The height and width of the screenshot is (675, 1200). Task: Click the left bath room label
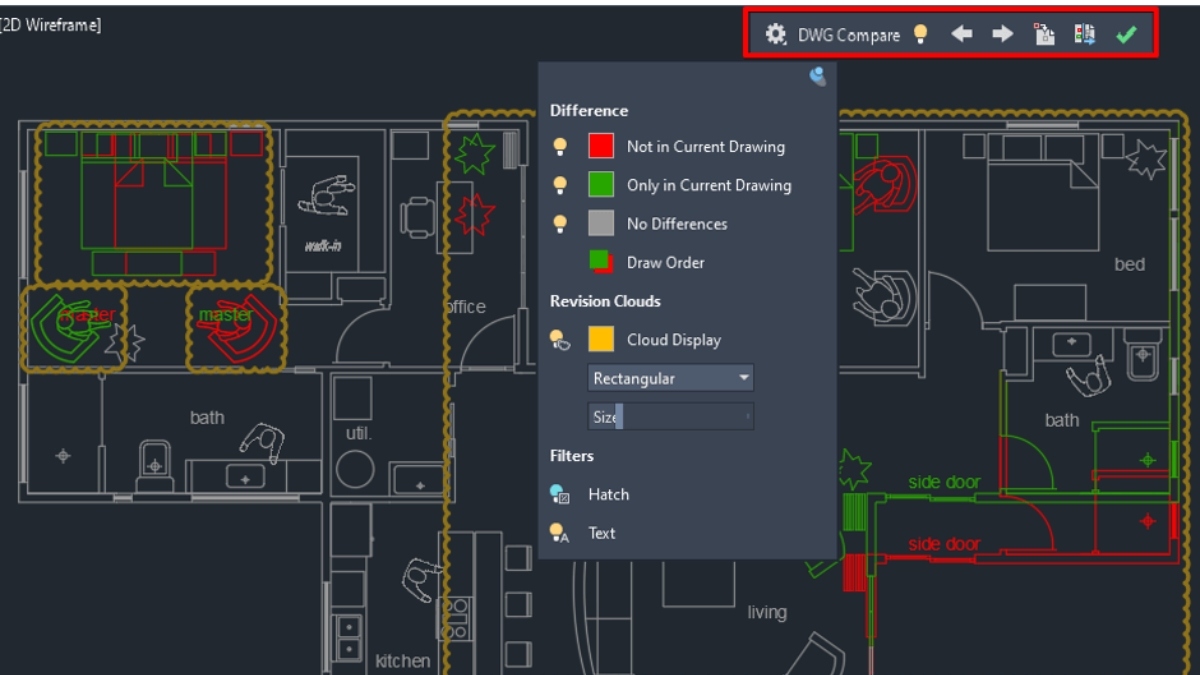207,418
